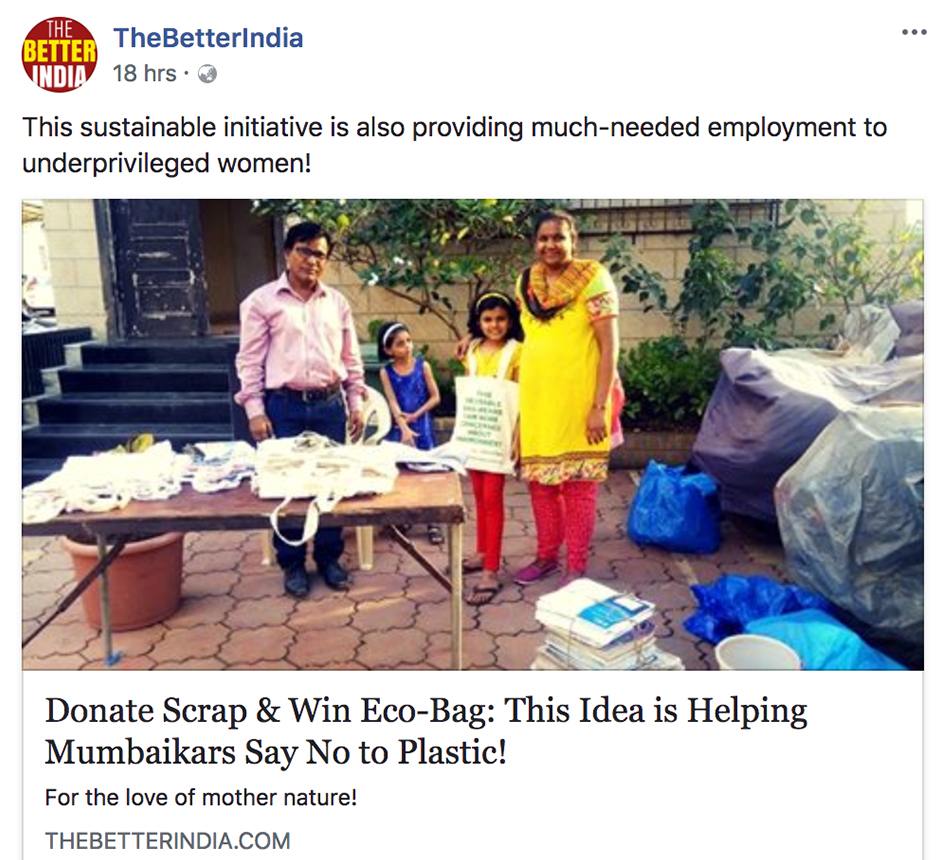
Task: Open The Better India profile logo
Action: [59, 55]
